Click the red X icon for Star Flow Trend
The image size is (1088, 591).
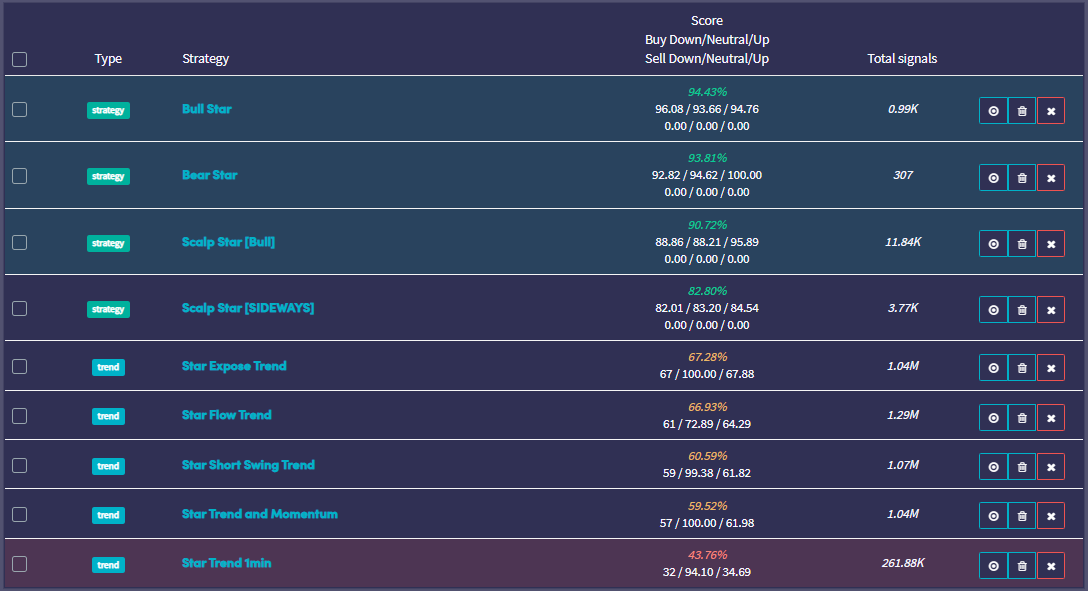[1051, 418]
